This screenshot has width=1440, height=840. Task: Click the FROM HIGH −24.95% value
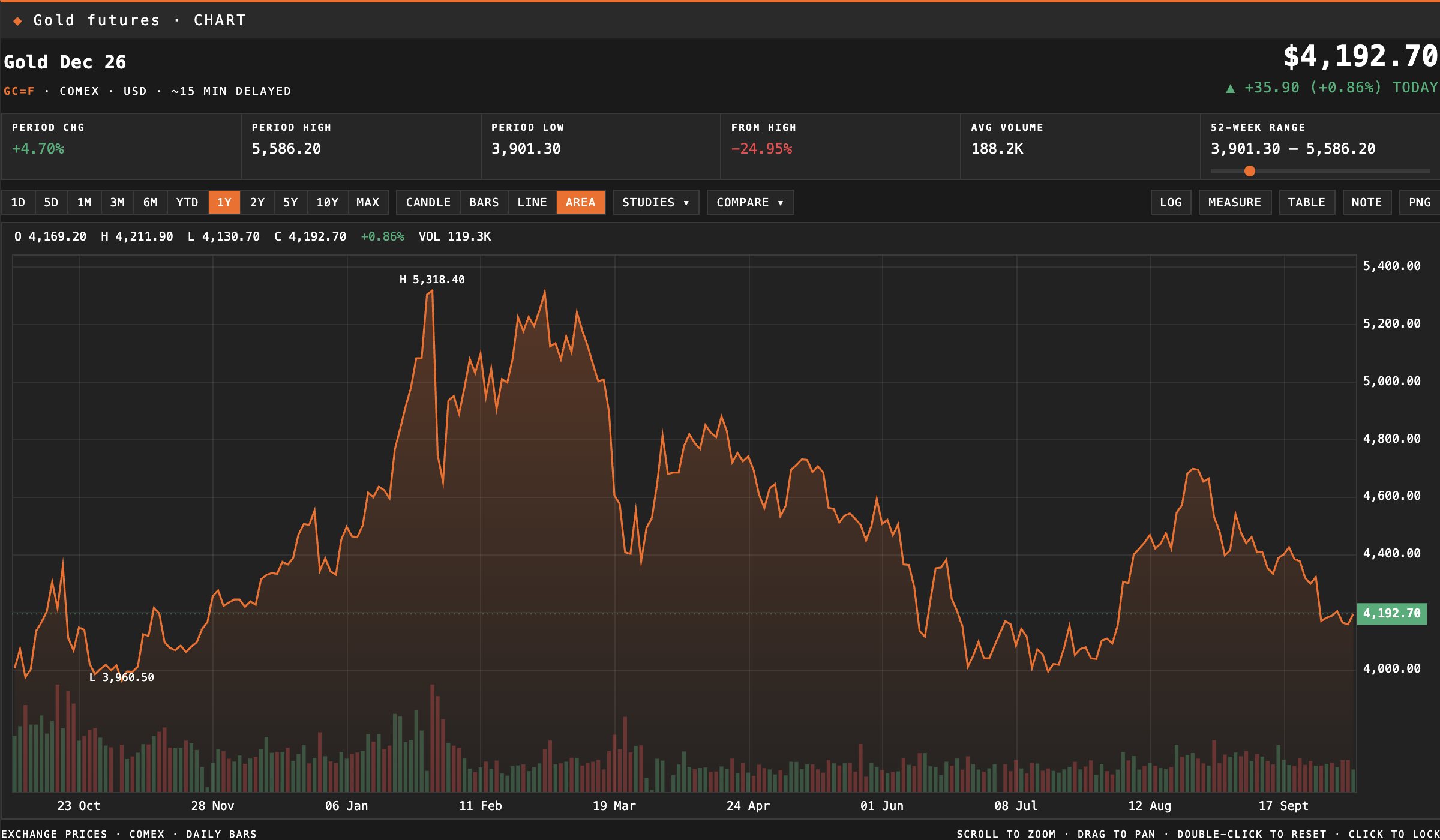point(761,149)
